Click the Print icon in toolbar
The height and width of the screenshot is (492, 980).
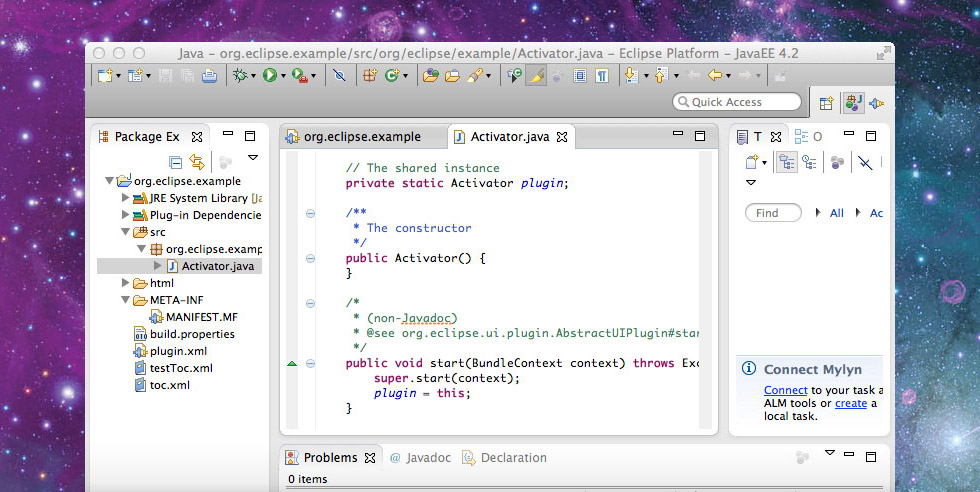(210, 75)
